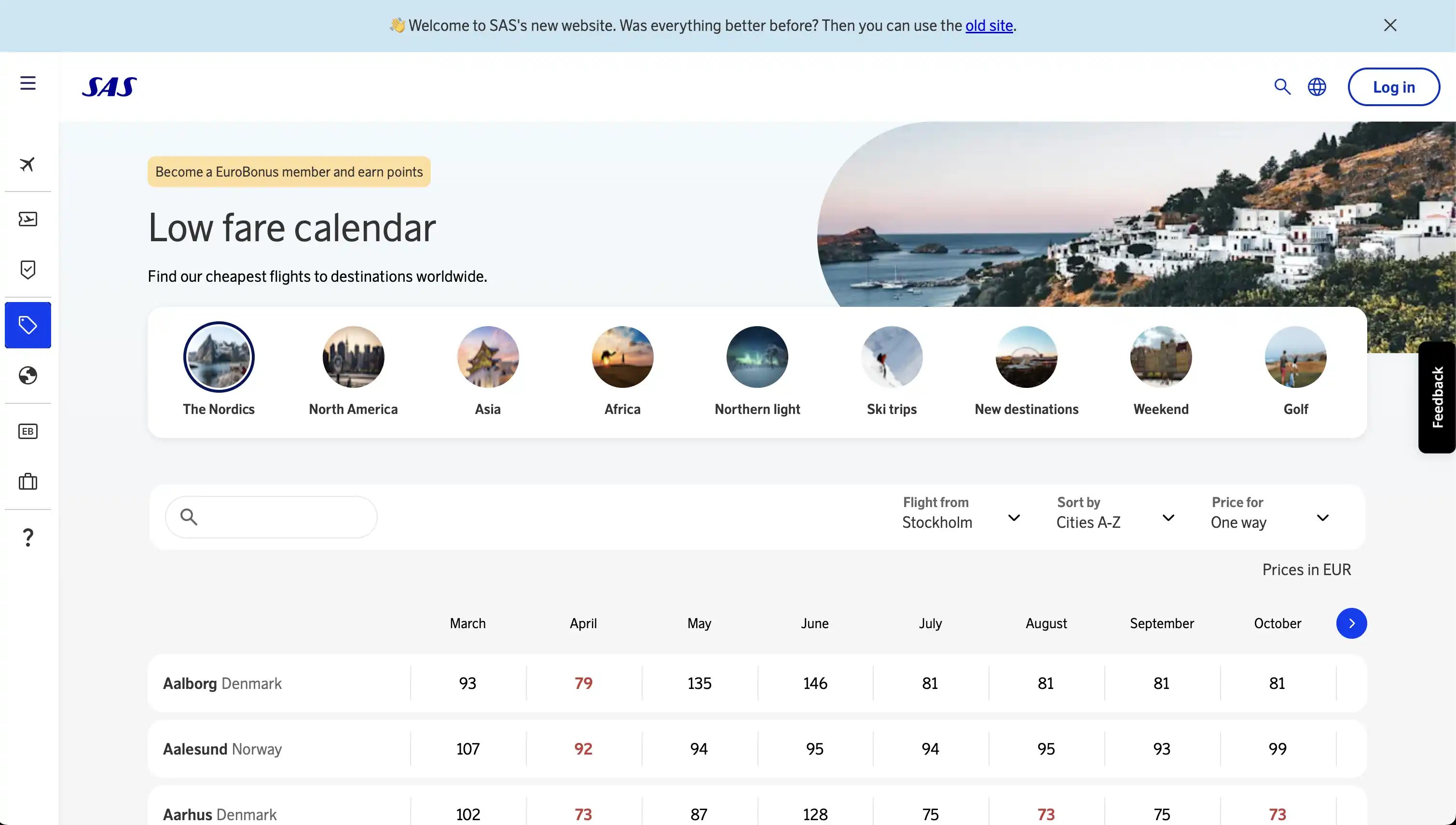Click the header search magnifier icon
This screenshot has width=1456, height=825.
coord(1283,87)
